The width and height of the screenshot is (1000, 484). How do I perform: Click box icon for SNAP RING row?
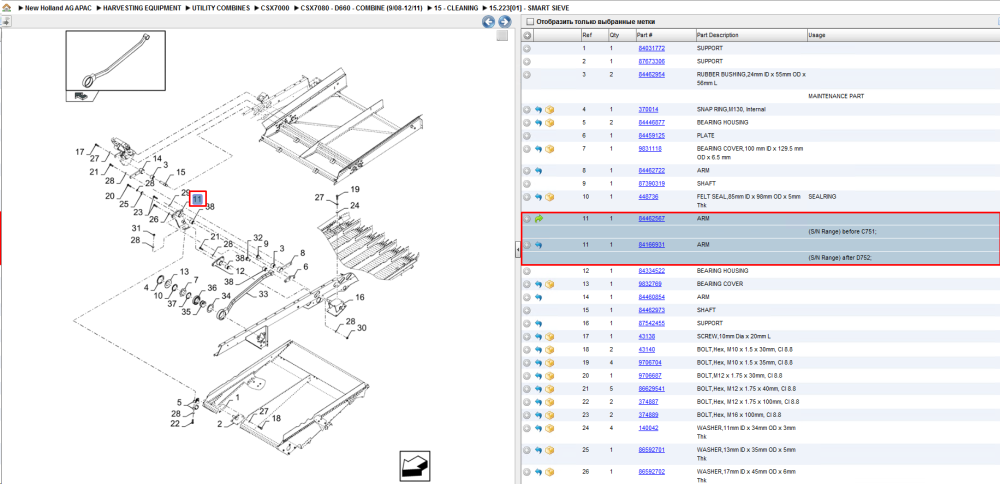coord(549,110)
